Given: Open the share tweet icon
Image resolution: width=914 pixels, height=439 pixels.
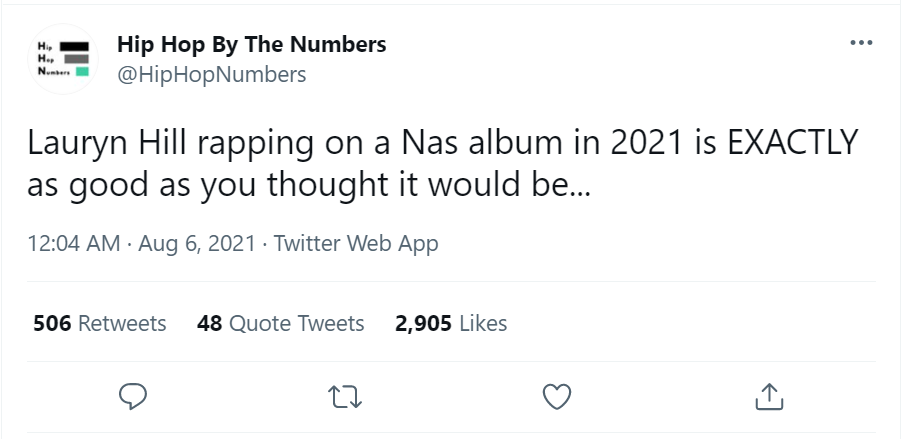Looking at the screenshot, I should point(767,397).
